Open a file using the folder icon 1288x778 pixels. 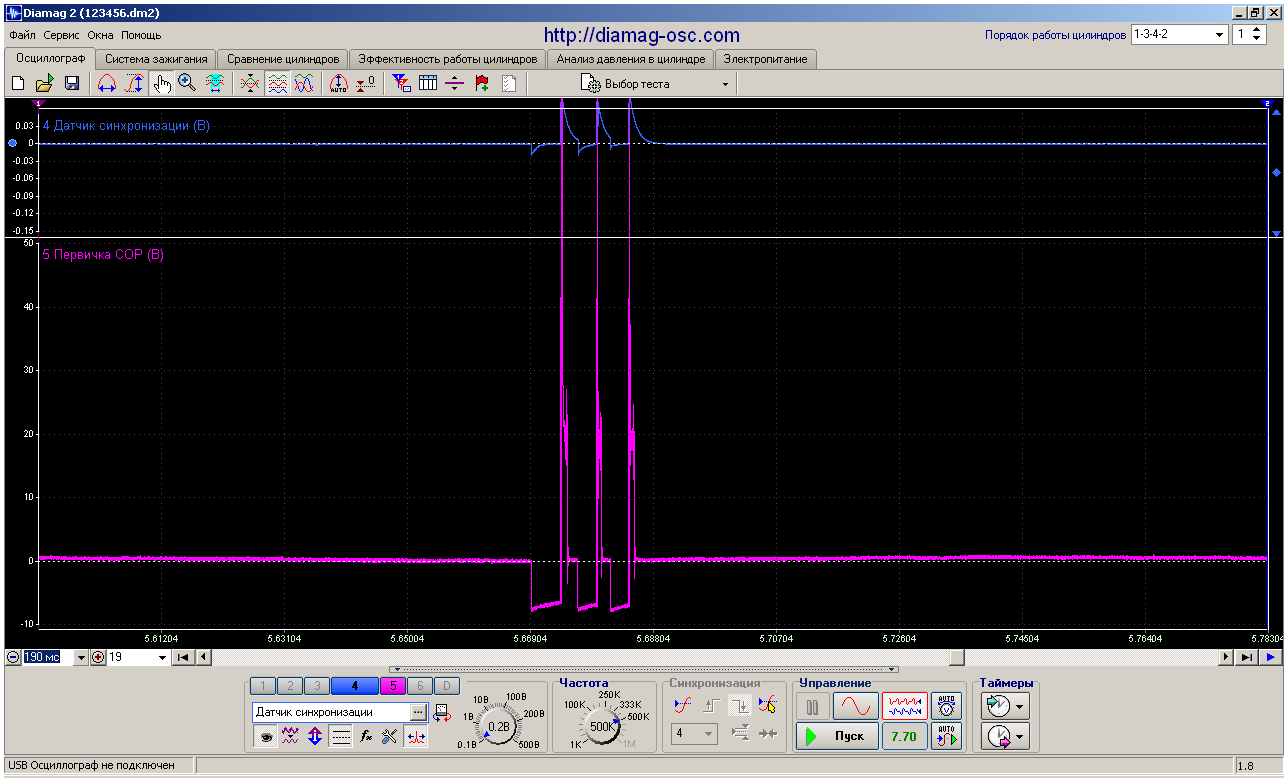point(45,84)
